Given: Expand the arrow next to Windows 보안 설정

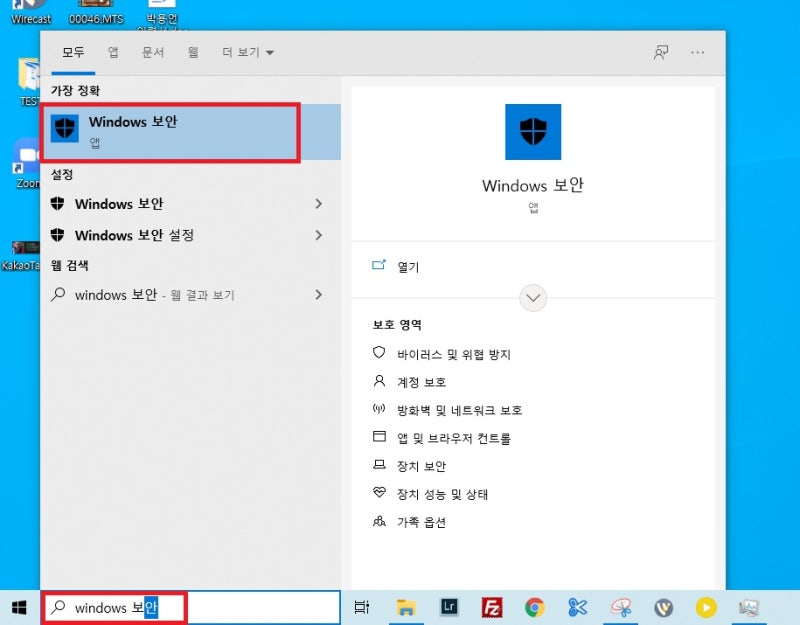Looking at the screenshot, I should click(x=319, y=235).
